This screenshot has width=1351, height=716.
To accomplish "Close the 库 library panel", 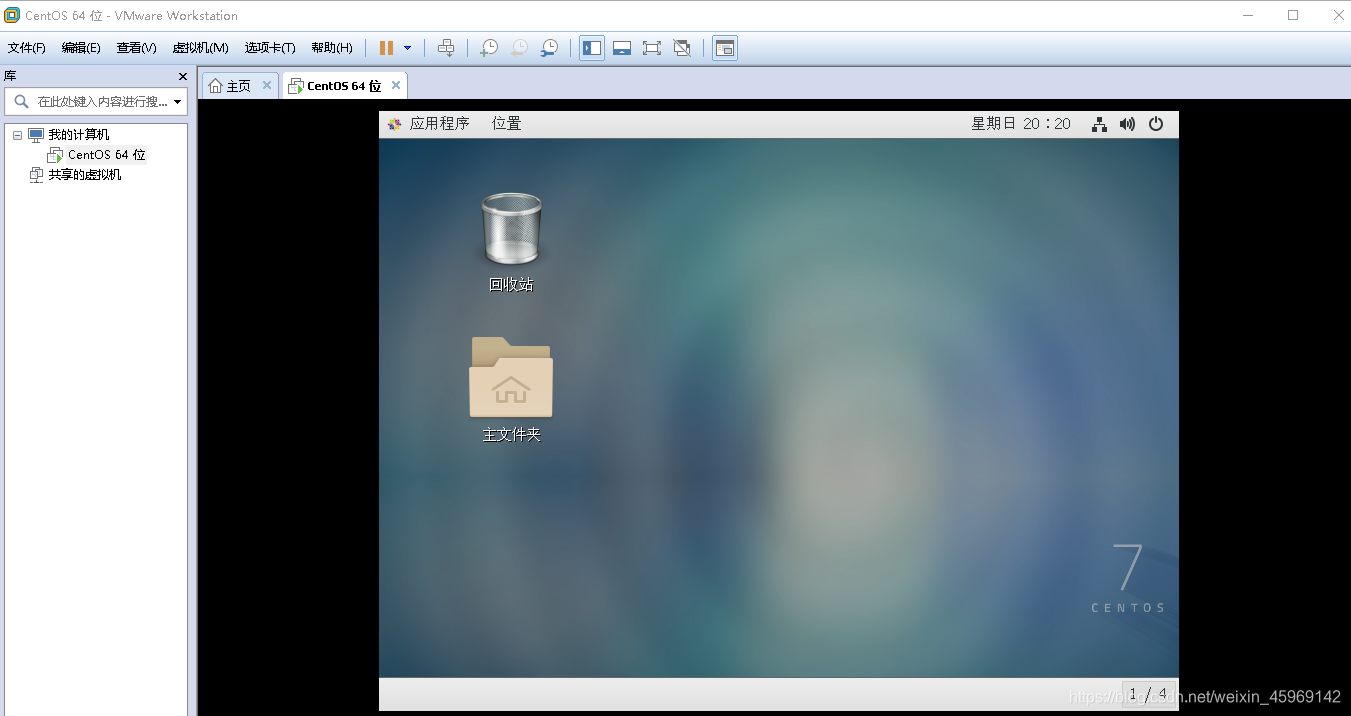I will tap(183, 76).
